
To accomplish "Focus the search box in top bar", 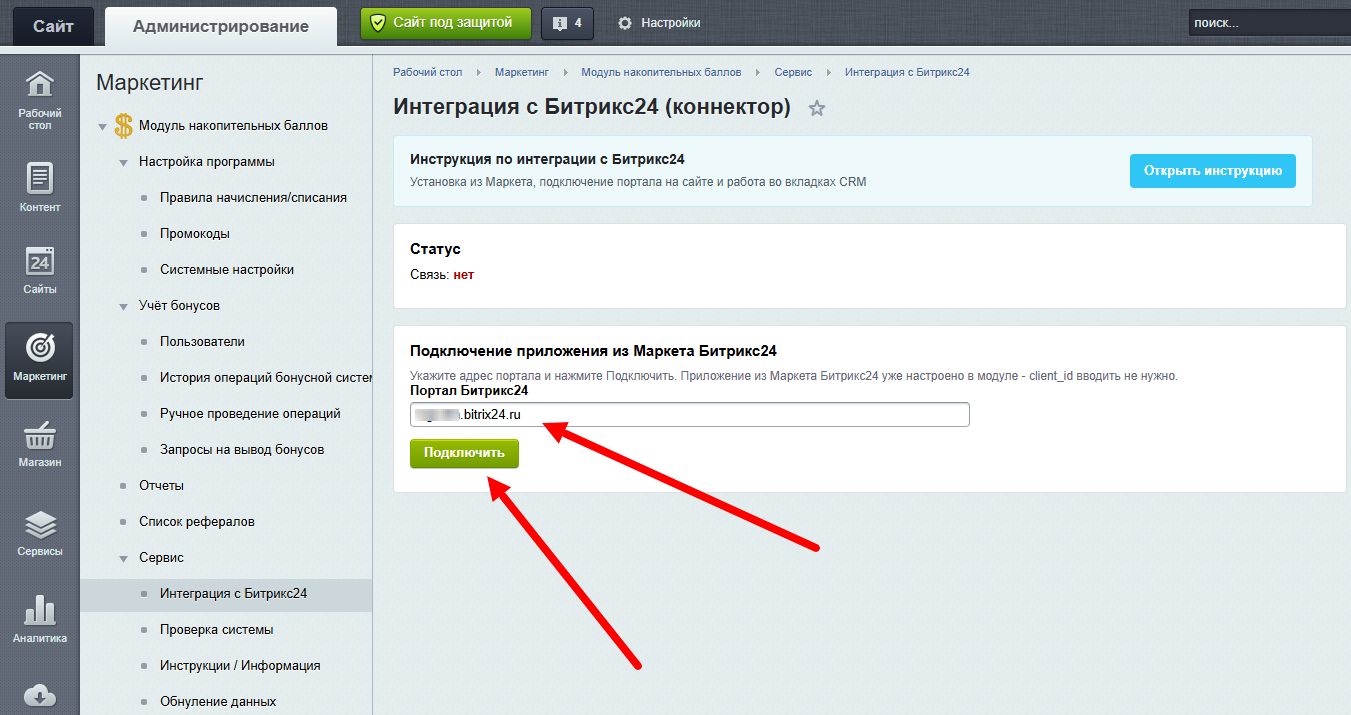I will (x=1269, y=23).
